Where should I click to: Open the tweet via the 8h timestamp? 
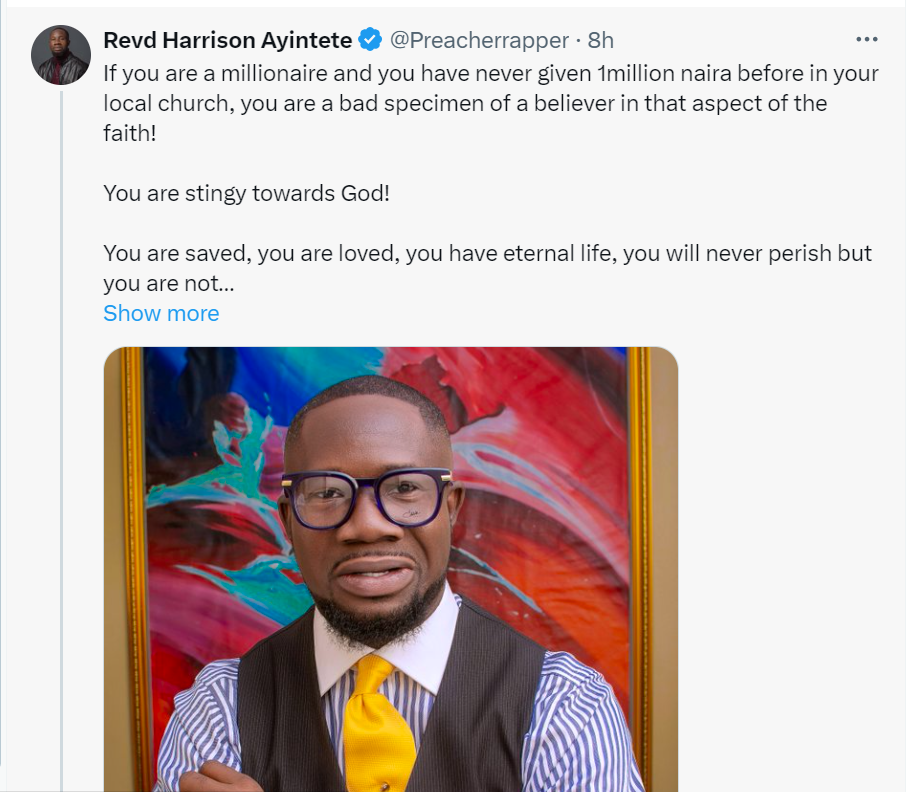coord(601,40)
